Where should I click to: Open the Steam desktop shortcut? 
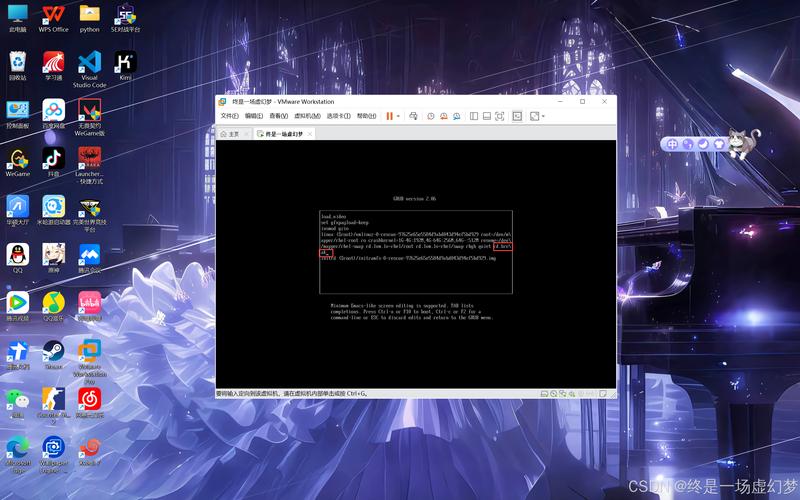click(53, 353)
